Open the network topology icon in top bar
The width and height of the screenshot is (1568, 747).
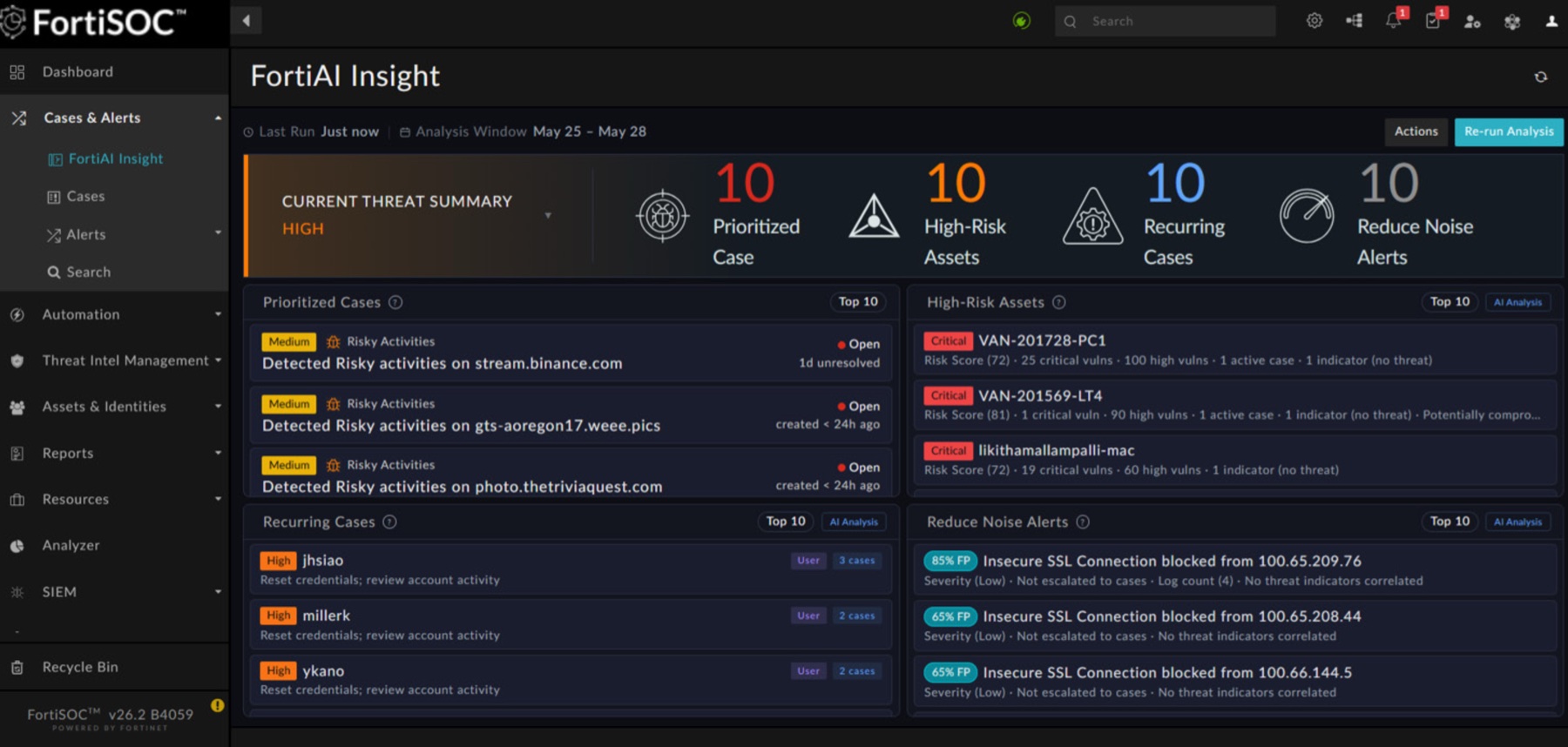pos(1355,21)
